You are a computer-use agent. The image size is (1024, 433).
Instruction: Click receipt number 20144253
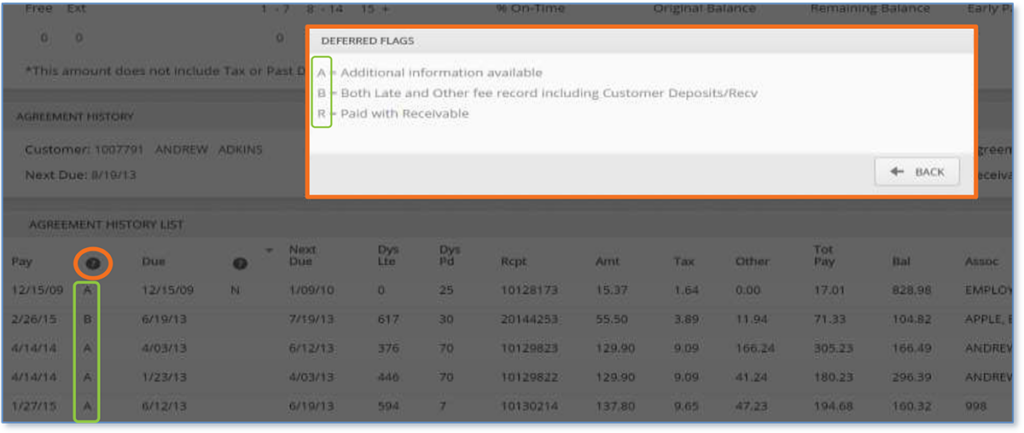pyautogui.click(x=527, y=318)
